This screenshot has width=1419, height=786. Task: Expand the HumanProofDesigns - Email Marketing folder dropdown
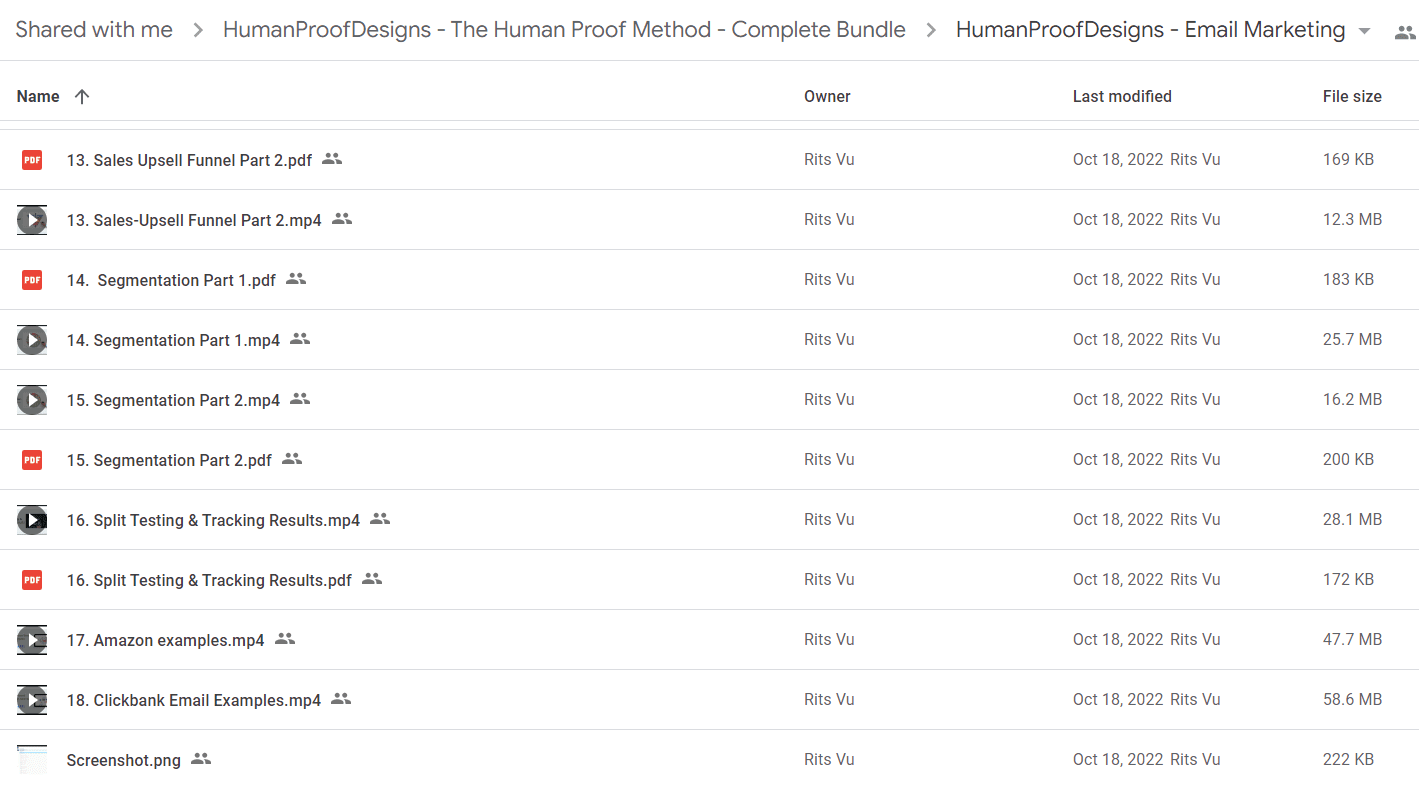(x=1365, y=31)
